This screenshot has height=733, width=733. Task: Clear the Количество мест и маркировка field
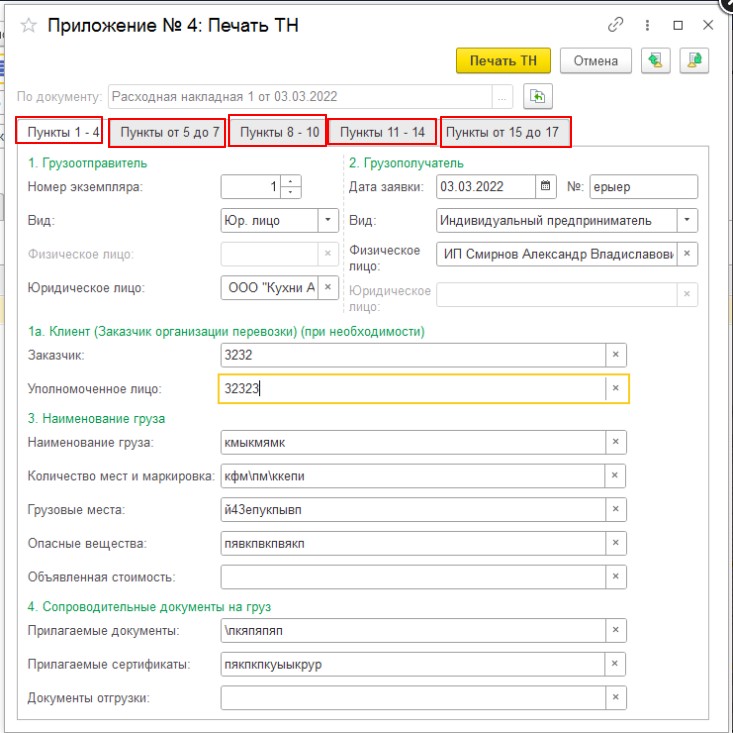616,475
